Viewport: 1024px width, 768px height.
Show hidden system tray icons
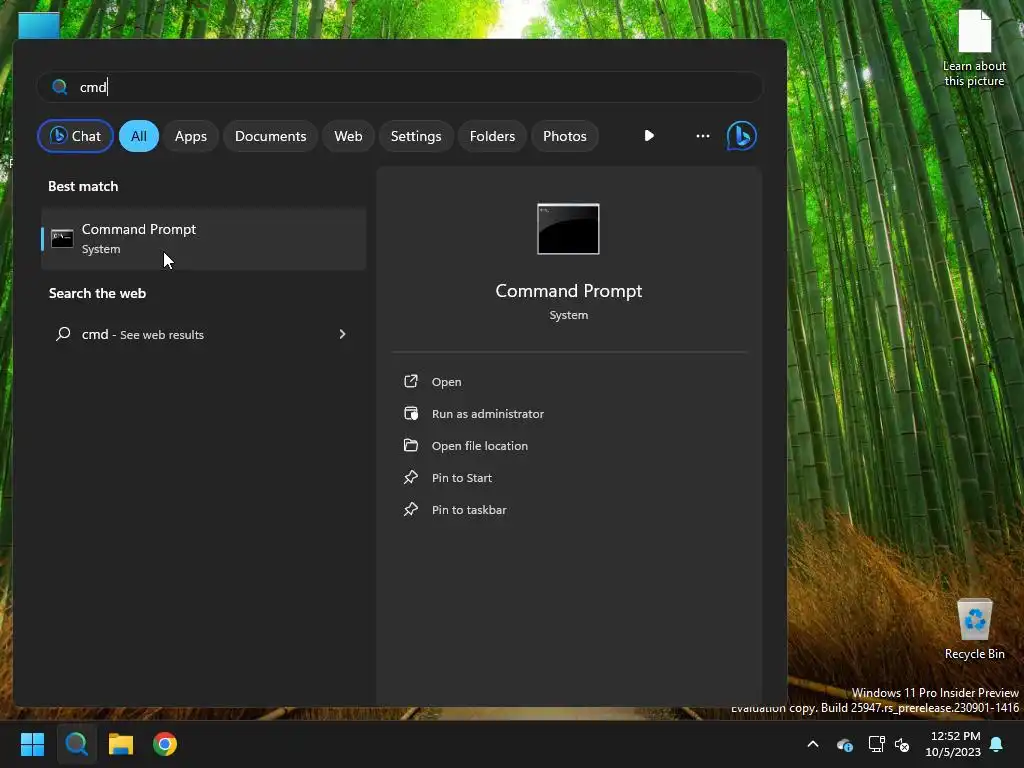[x=813, y=744]
